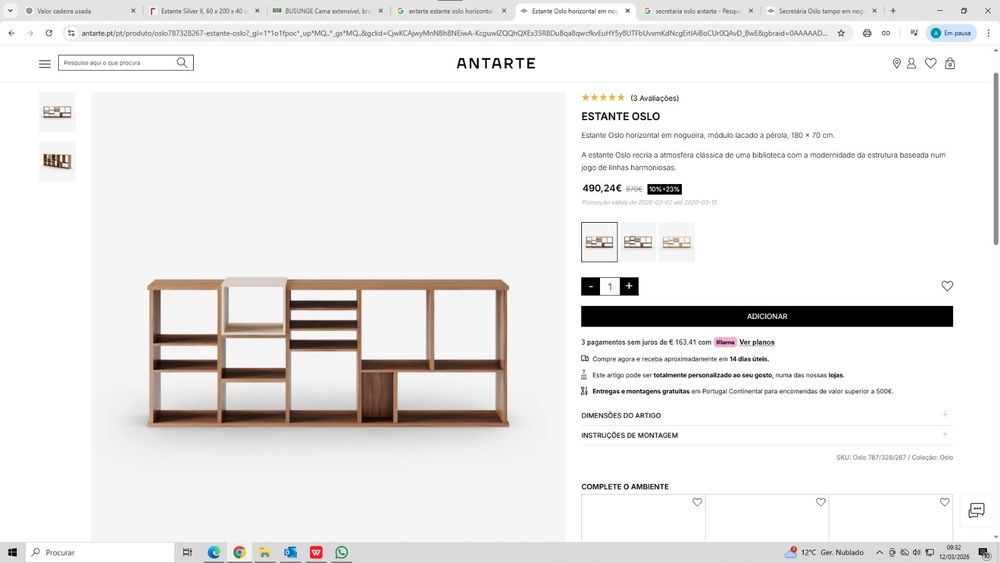Click the lojas link

(836, 375)
